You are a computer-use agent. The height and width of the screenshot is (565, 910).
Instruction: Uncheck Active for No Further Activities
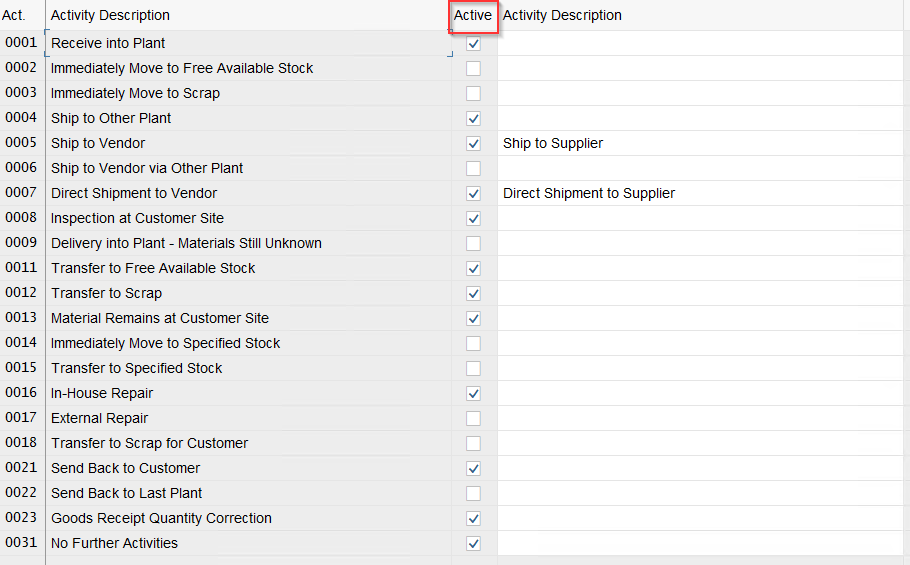point(473,544)
